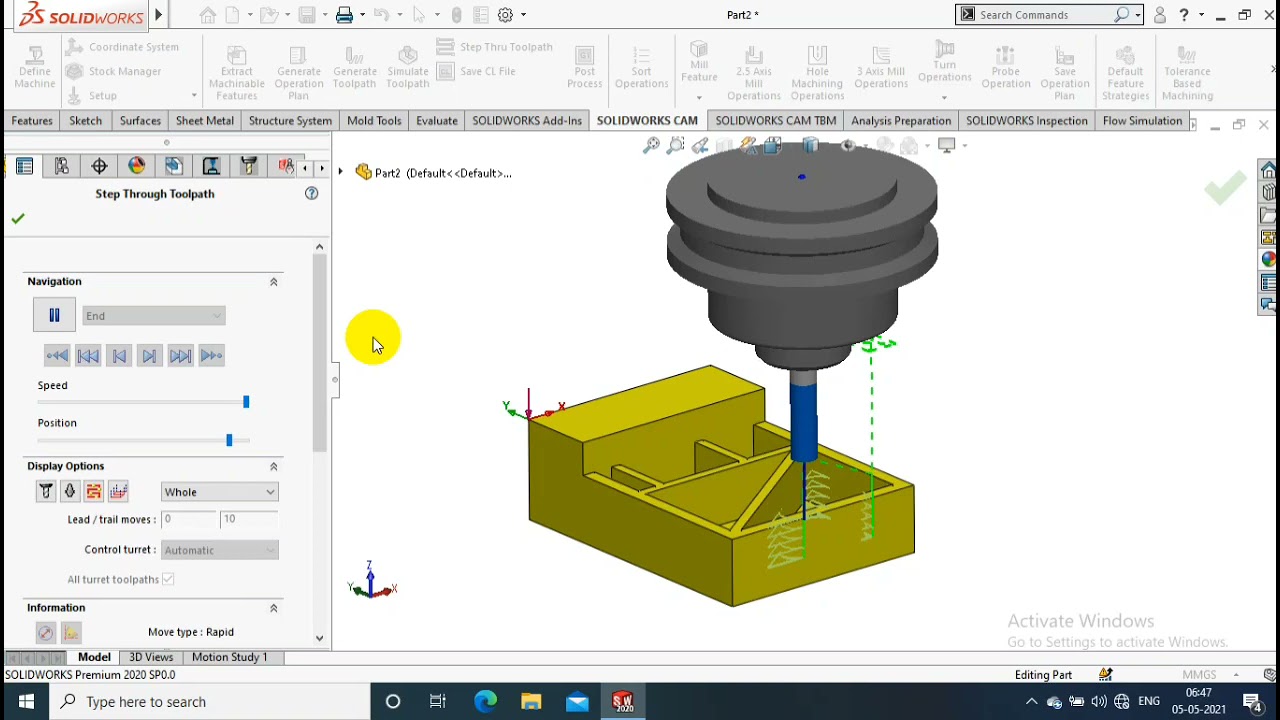Open the CAM tools tree tab
This screenshot has width=1280, height=720.
248,167
